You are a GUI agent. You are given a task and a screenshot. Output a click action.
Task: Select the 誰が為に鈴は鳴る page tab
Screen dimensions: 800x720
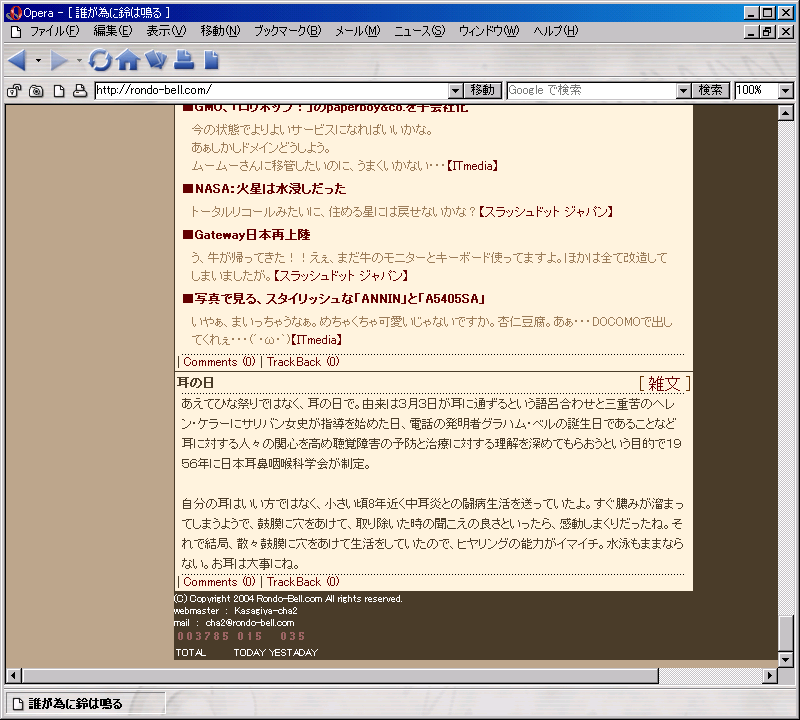pos(85,704)
